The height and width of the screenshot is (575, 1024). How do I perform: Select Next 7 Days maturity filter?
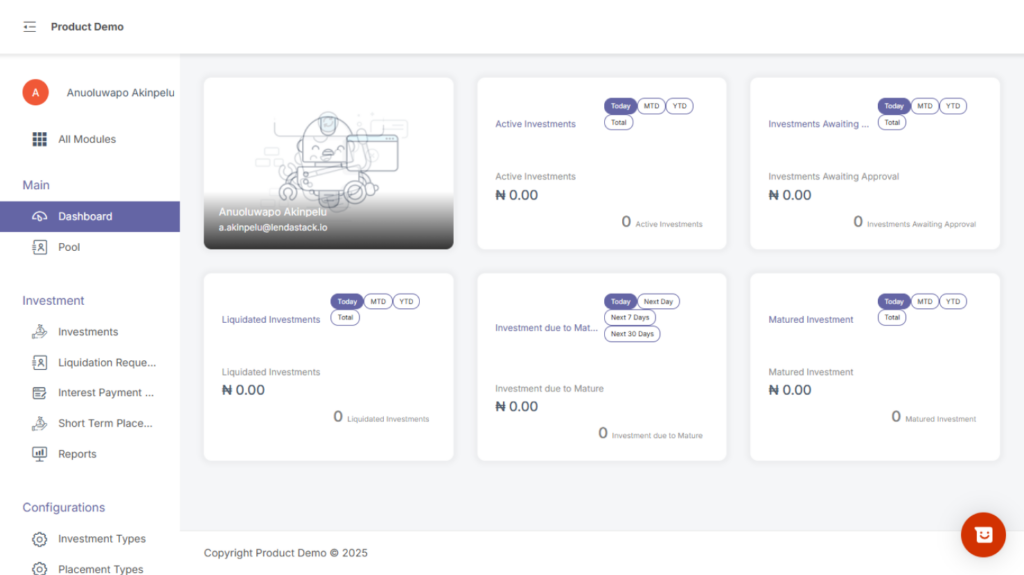coord(630,318)
